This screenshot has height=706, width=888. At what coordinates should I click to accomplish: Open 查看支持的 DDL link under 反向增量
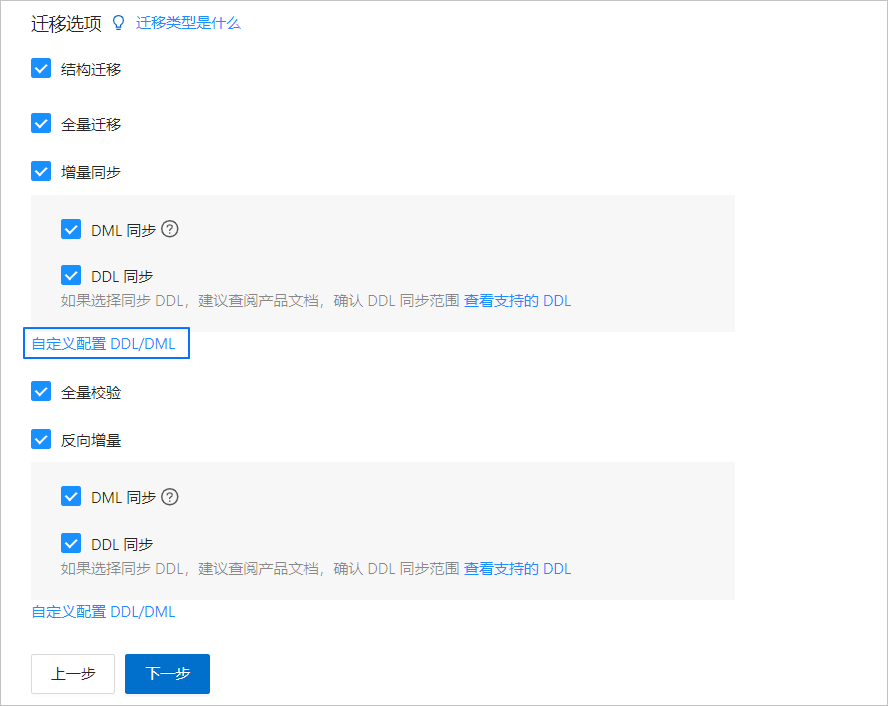pos(517,568)
